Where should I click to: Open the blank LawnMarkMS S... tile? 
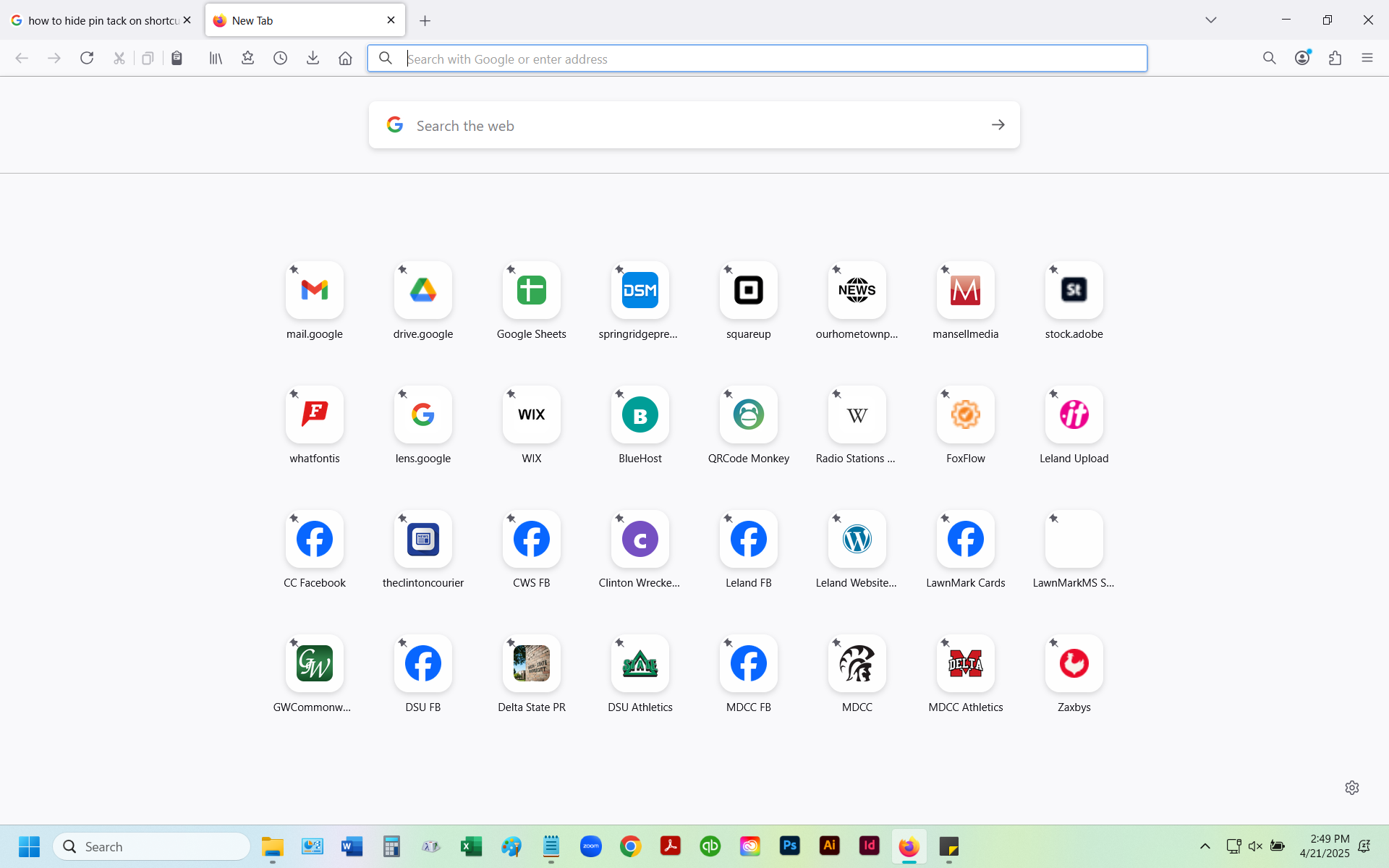1074,539
